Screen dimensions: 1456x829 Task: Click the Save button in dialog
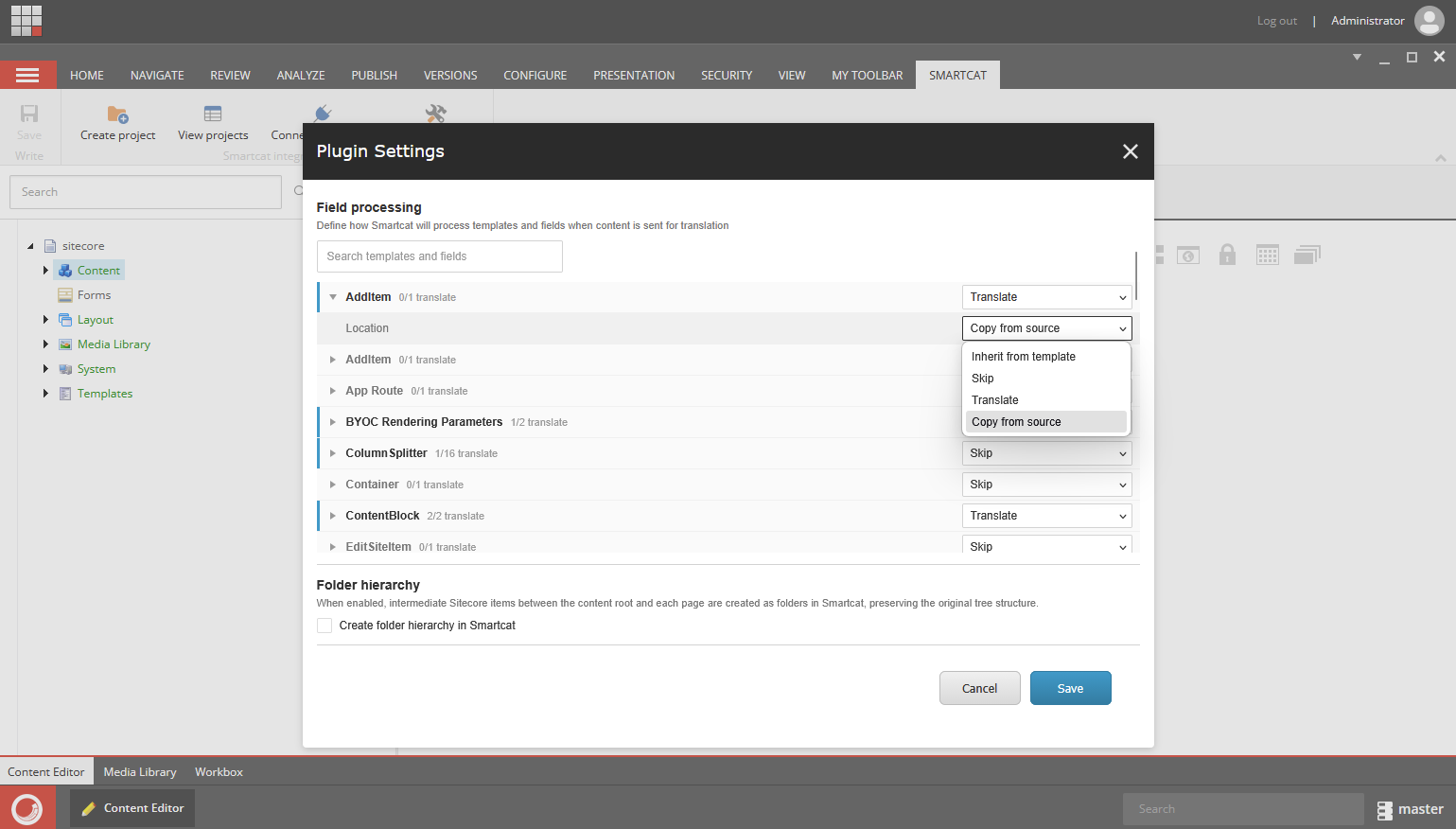tap(1070, 688)
